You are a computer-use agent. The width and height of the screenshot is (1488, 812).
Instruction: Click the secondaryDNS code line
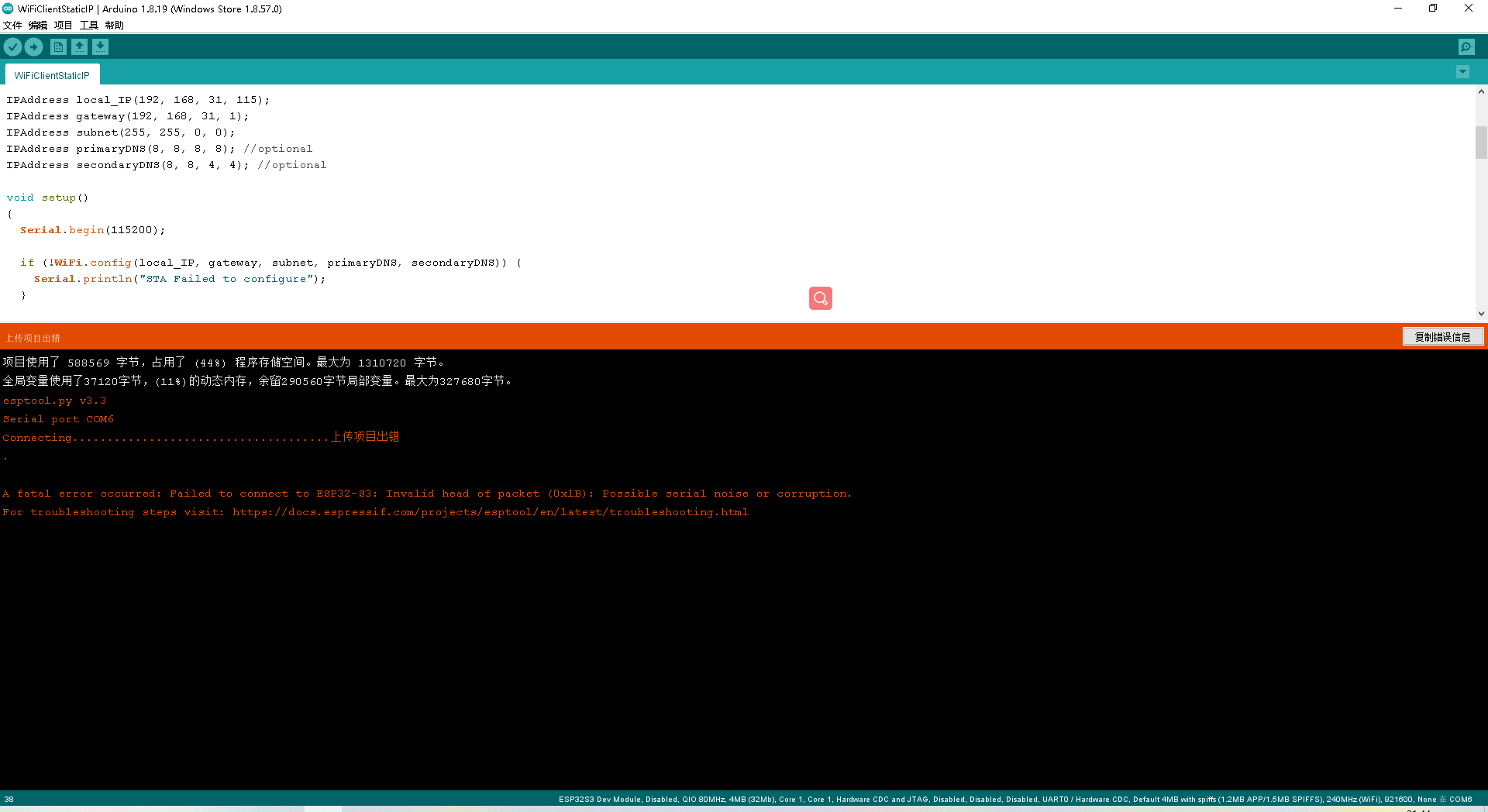[166, 165]
